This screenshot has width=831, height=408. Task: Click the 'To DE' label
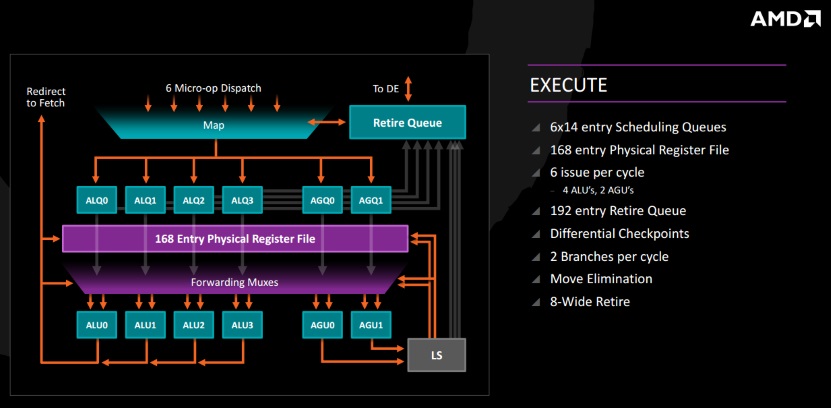[385, 88]
